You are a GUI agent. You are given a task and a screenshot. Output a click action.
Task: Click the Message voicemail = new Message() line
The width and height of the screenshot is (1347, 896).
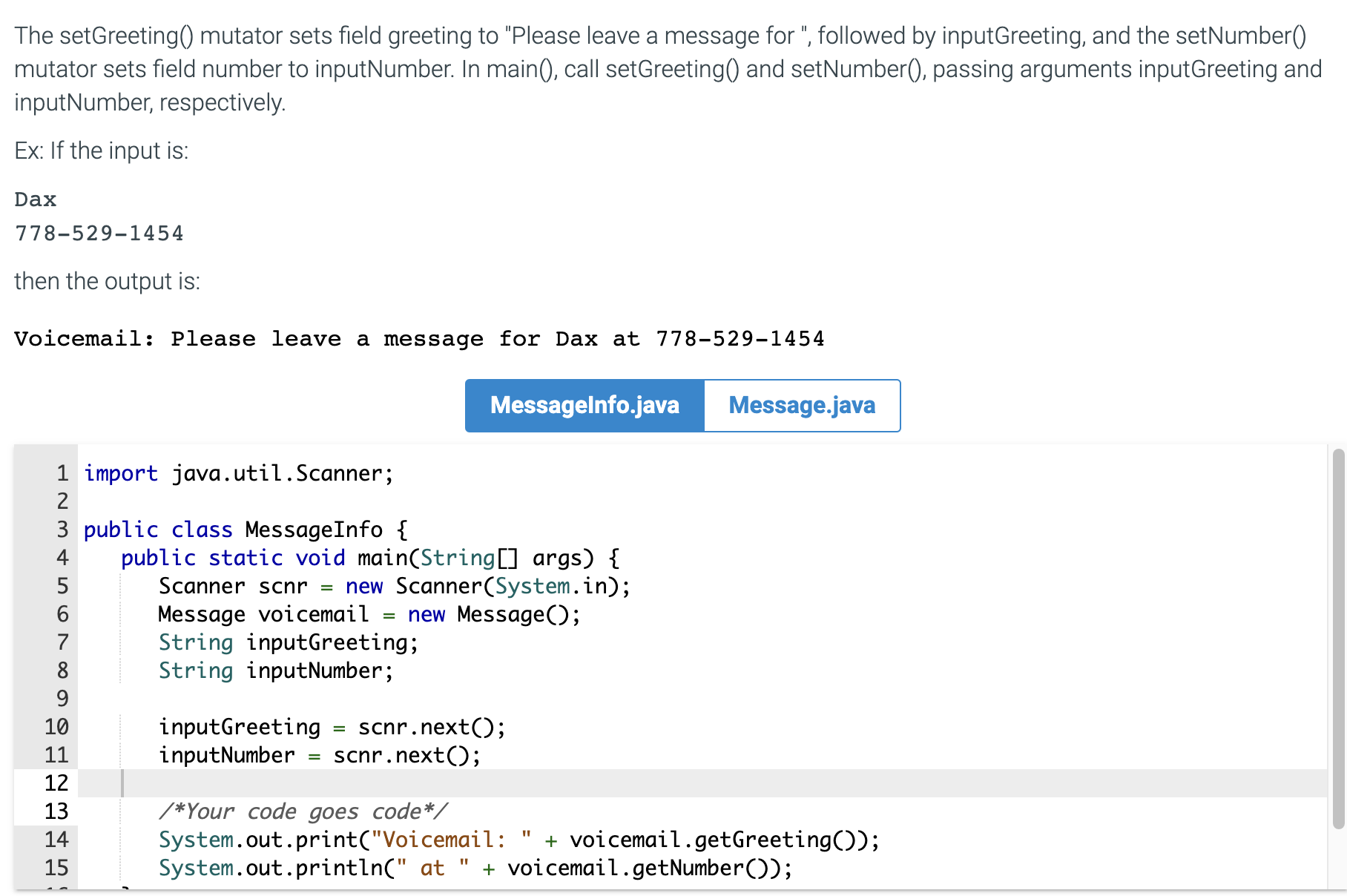[367, 613]
